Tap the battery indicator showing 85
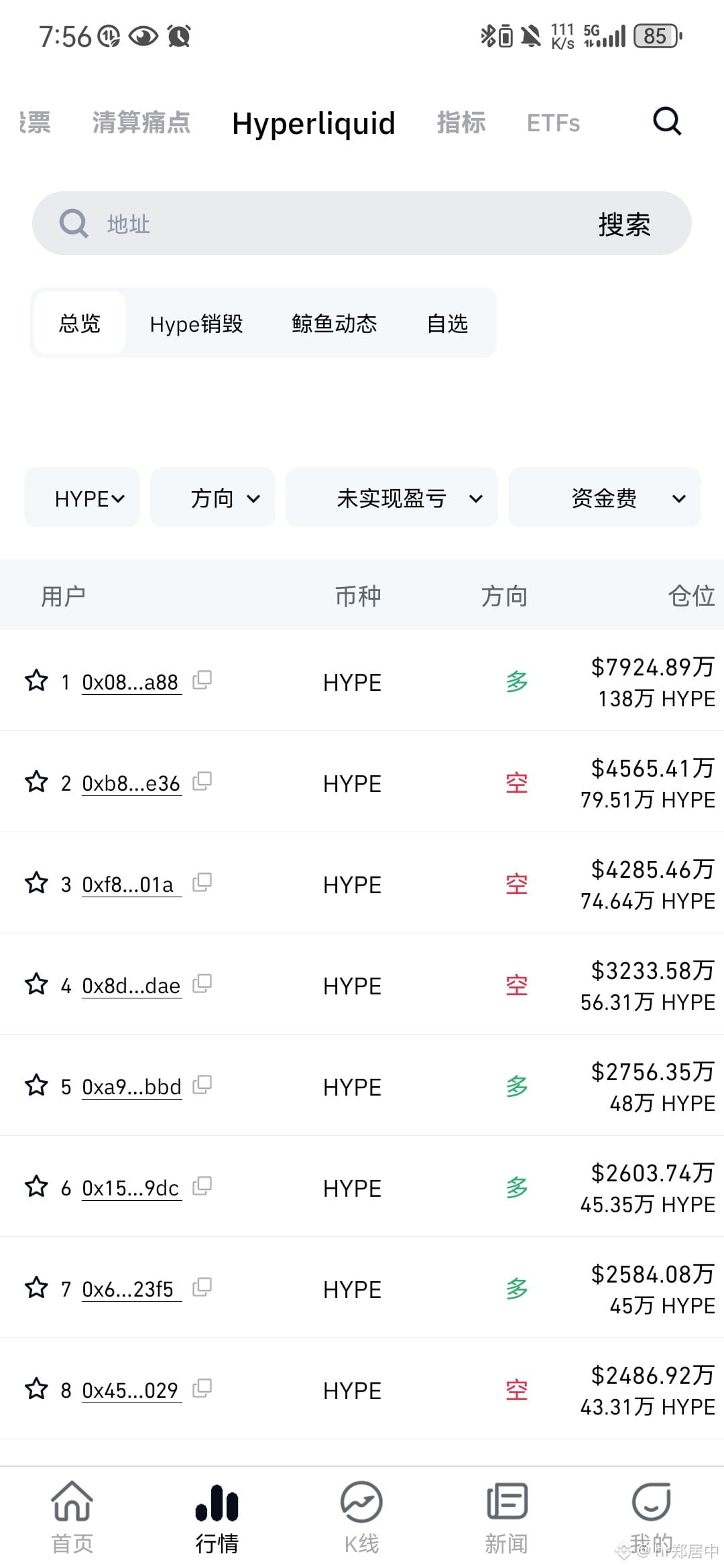This screenshot has height=1568, width=724. click(x=658, y=36)
